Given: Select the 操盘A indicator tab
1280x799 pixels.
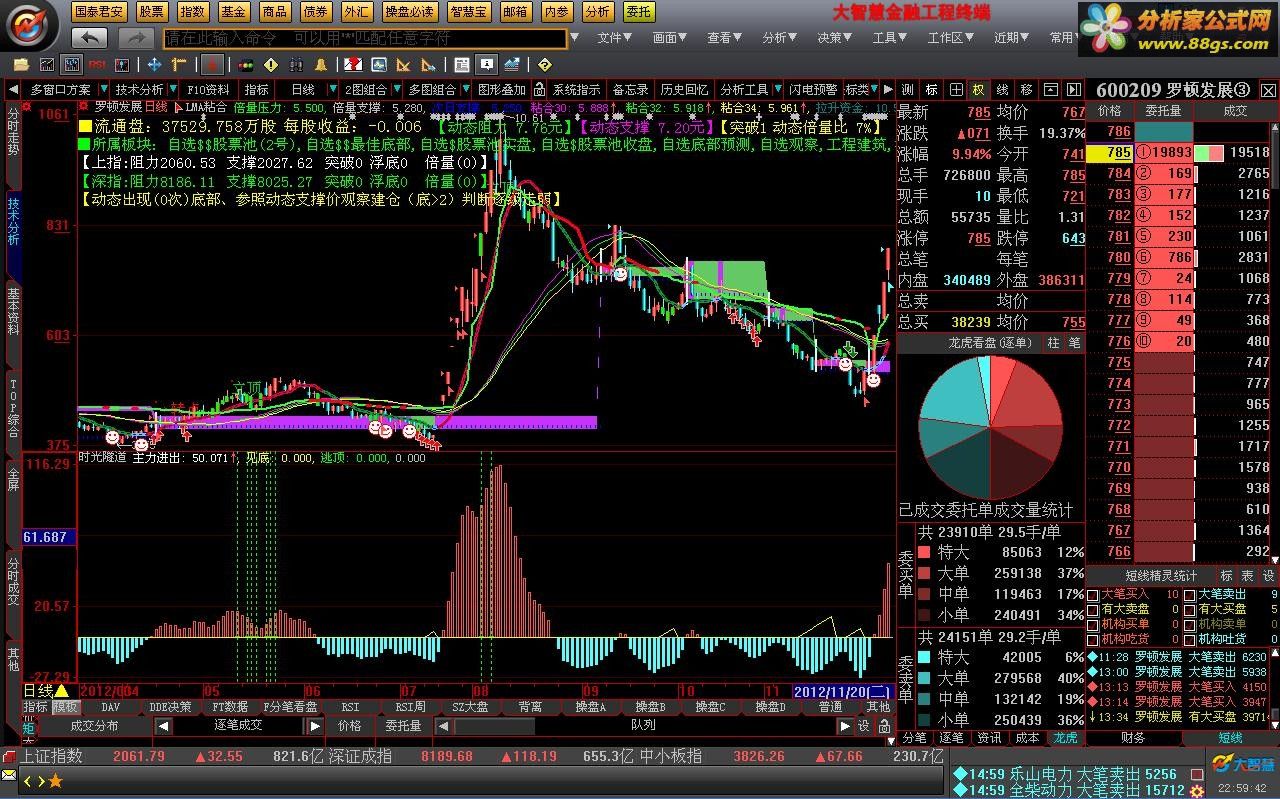Looking at the screenshot, I should [590, 707].
